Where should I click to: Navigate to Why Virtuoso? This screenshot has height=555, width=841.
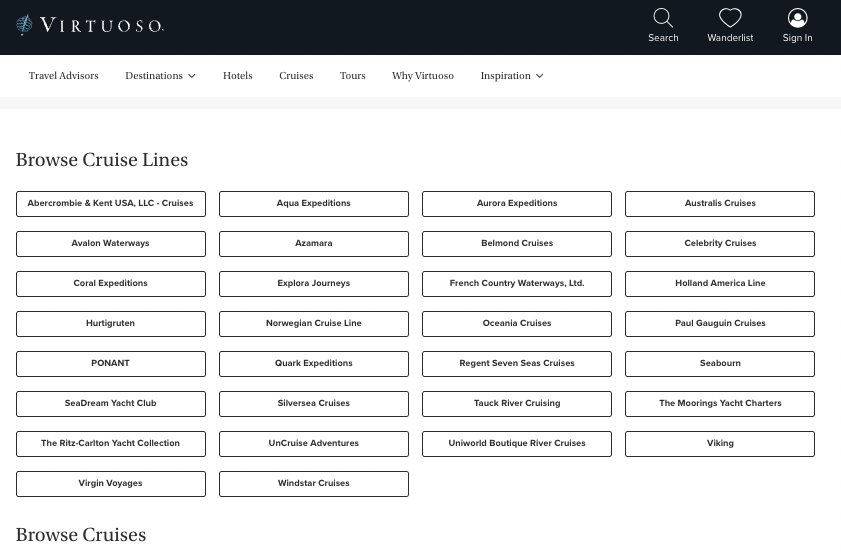coord(423,76)
